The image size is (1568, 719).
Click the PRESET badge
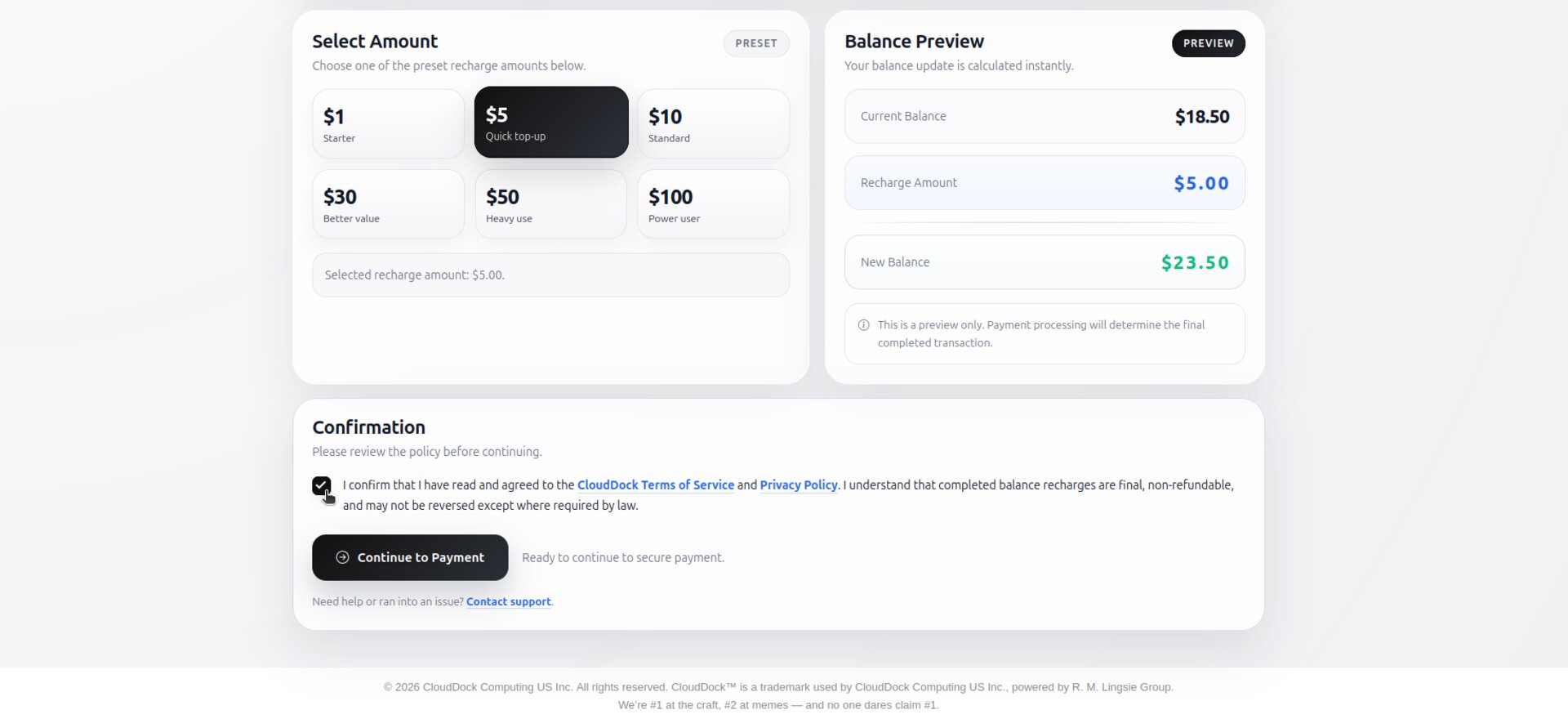[755, 43]
